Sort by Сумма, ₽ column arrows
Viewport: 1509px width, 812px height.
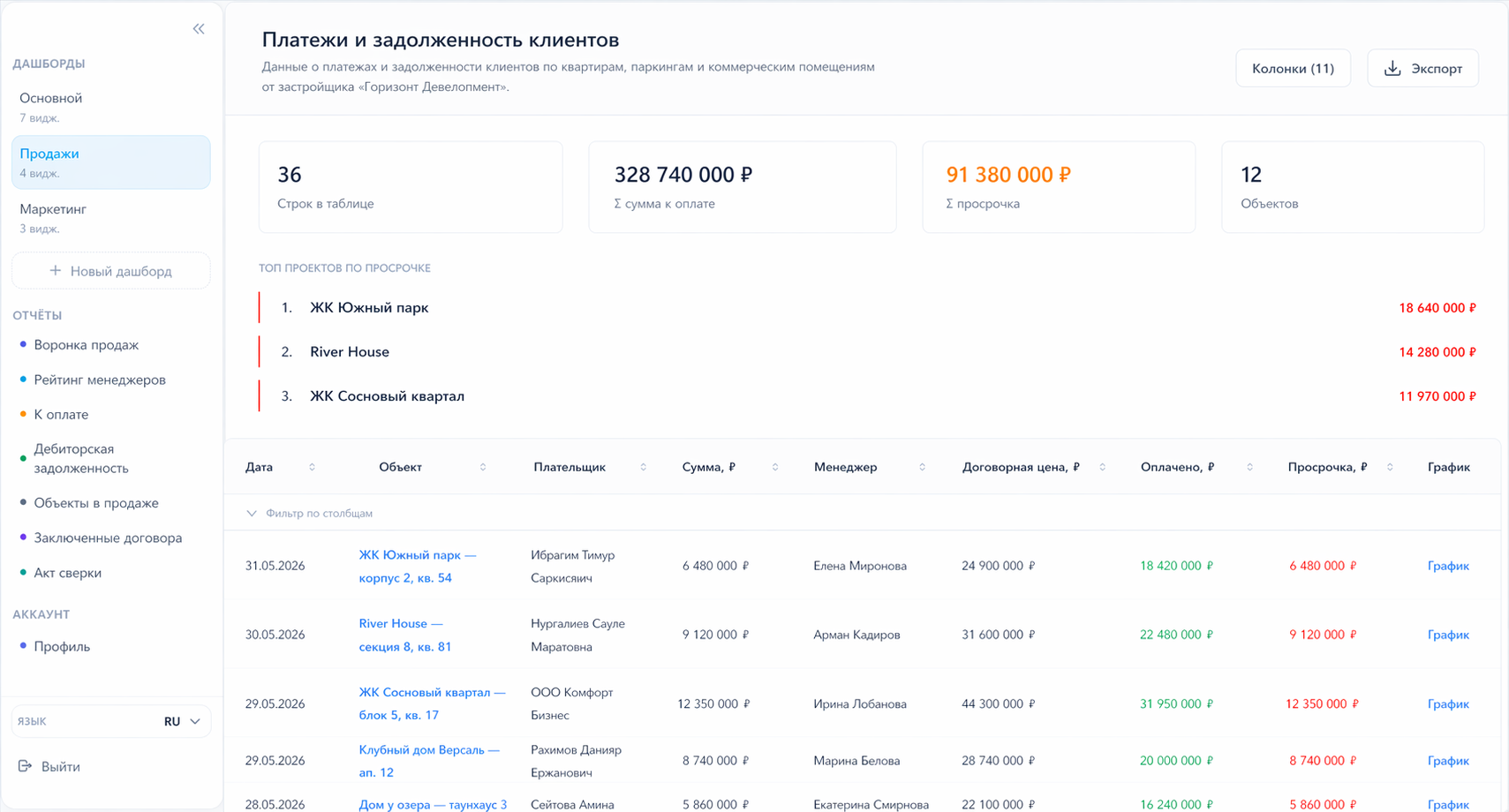pos(775,467)
